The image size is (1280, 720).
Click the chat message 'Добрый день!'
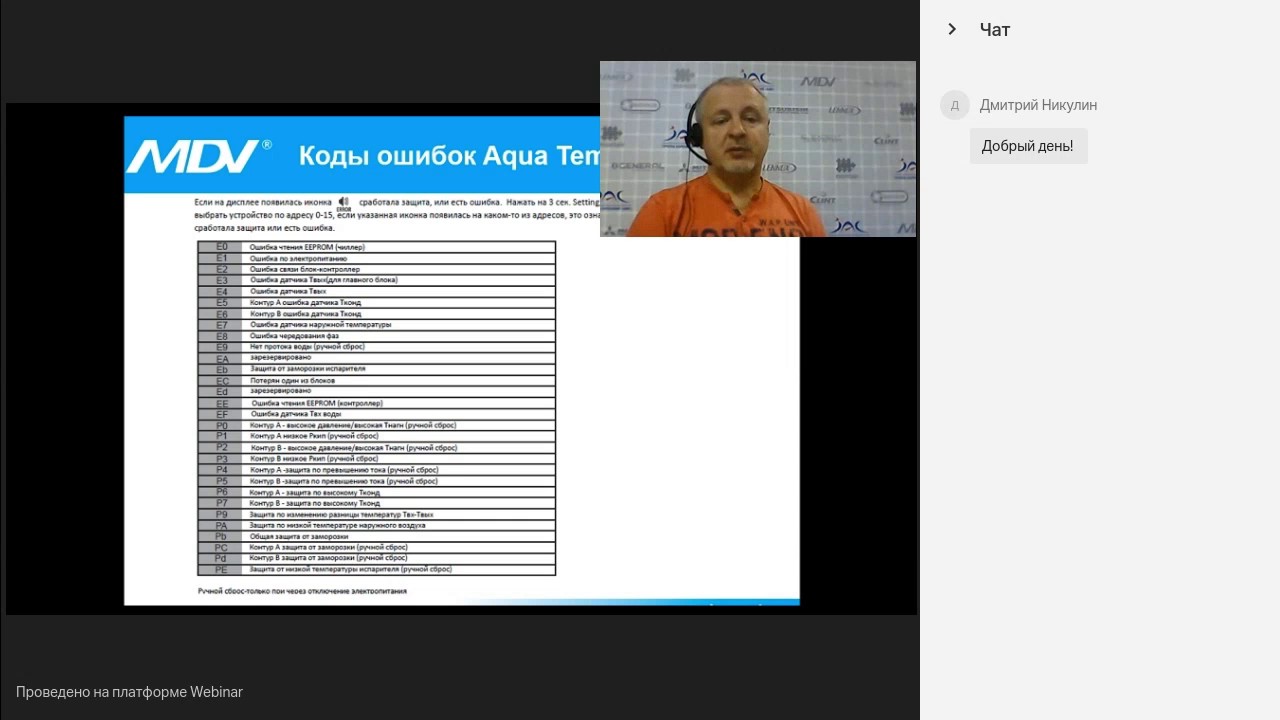click(x=1028, y=146)
